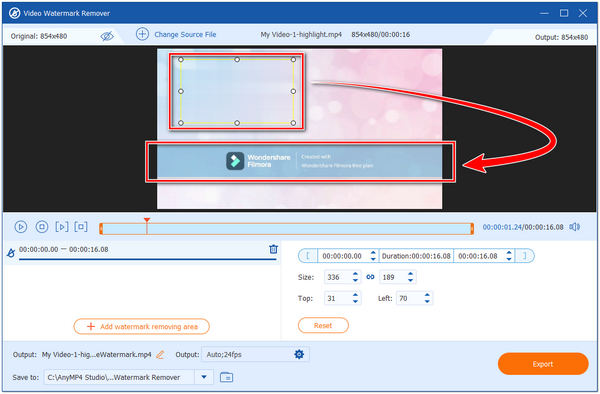
Task: Mute the volume speaker icon
Action: coord(574,227)
